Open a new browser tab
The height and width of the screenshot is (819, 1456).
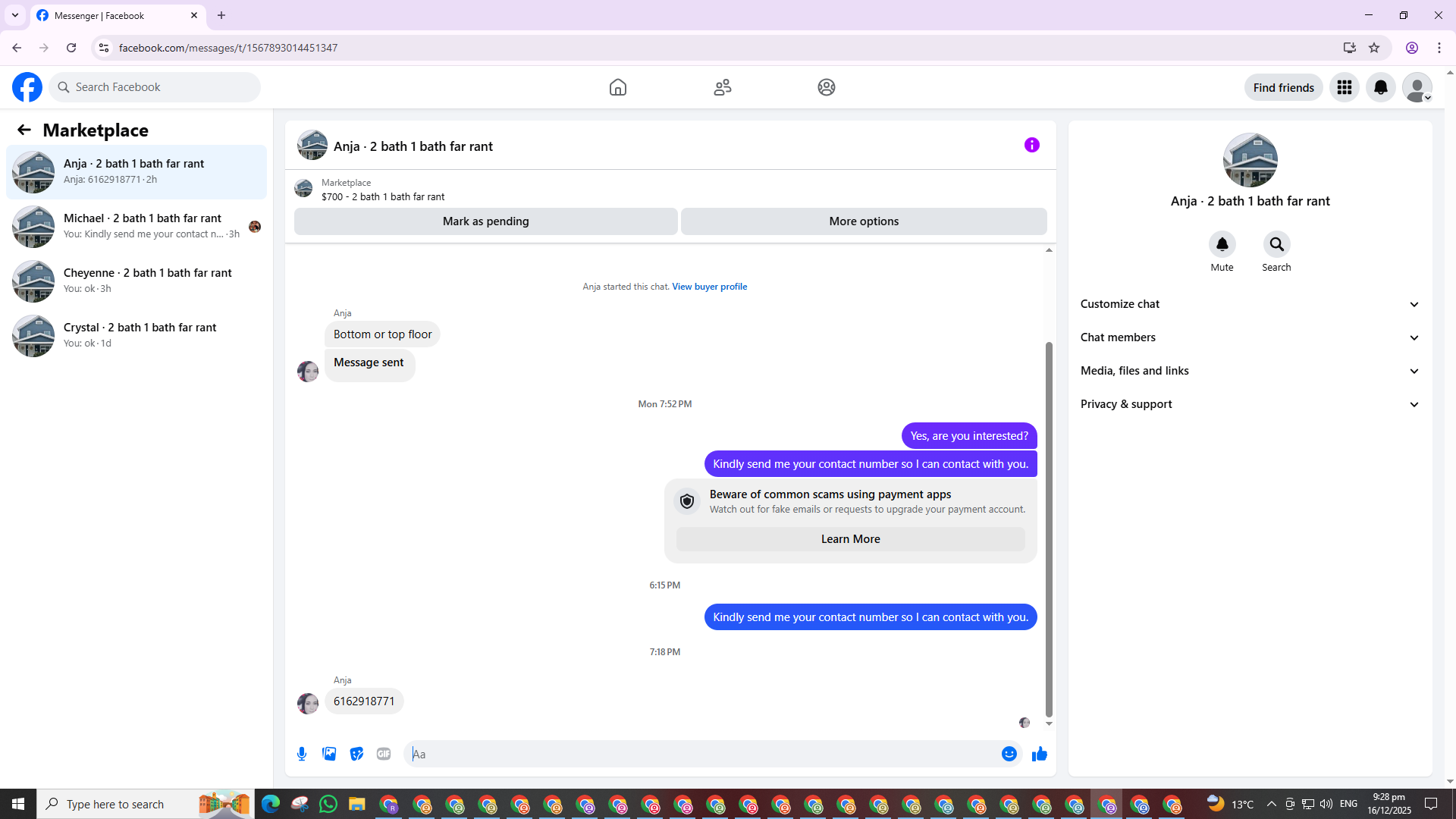pyautogui.click(x=221, y=15)
